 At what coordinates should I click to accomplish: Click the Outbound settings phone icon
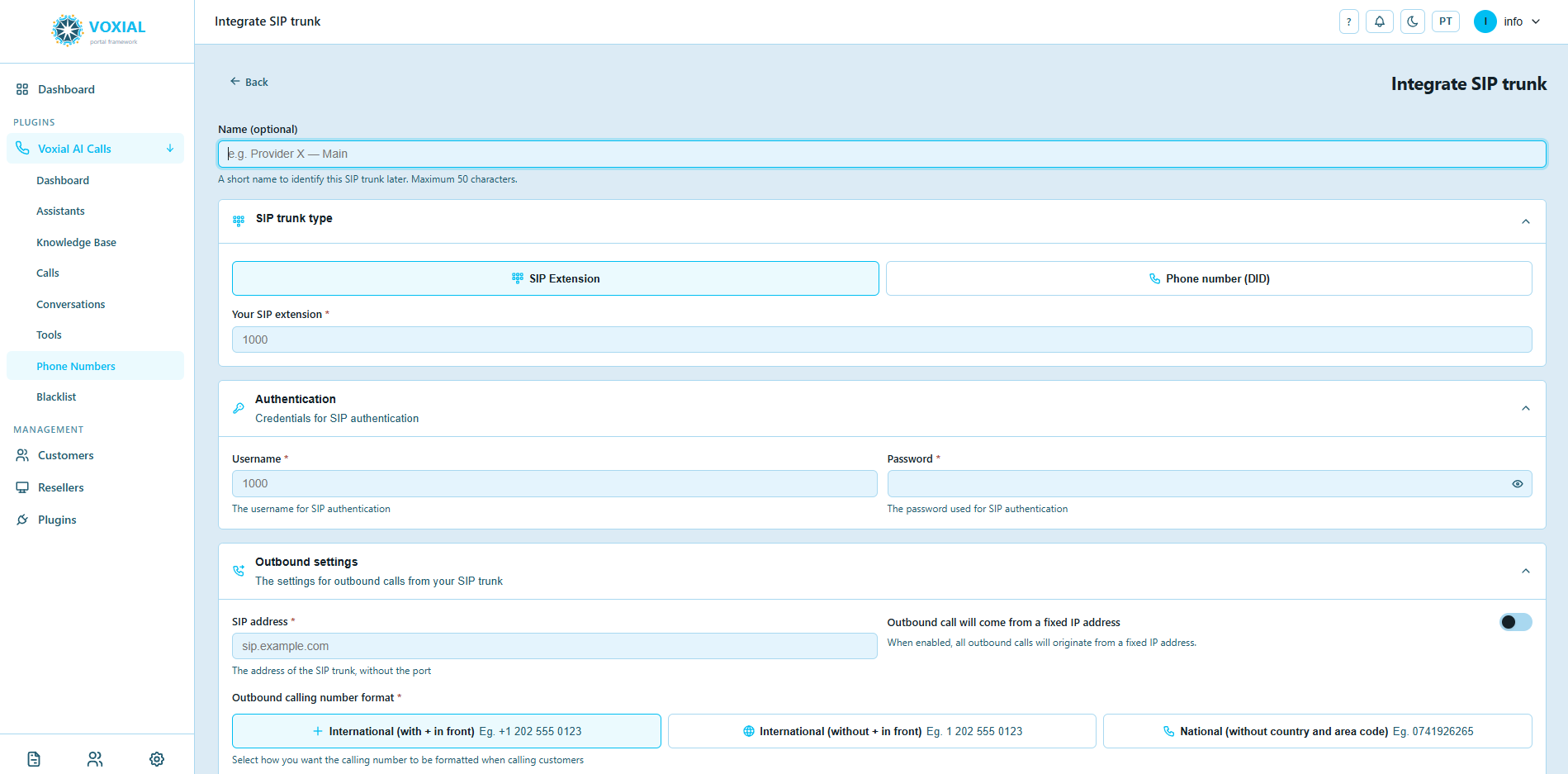click(239, 571)
